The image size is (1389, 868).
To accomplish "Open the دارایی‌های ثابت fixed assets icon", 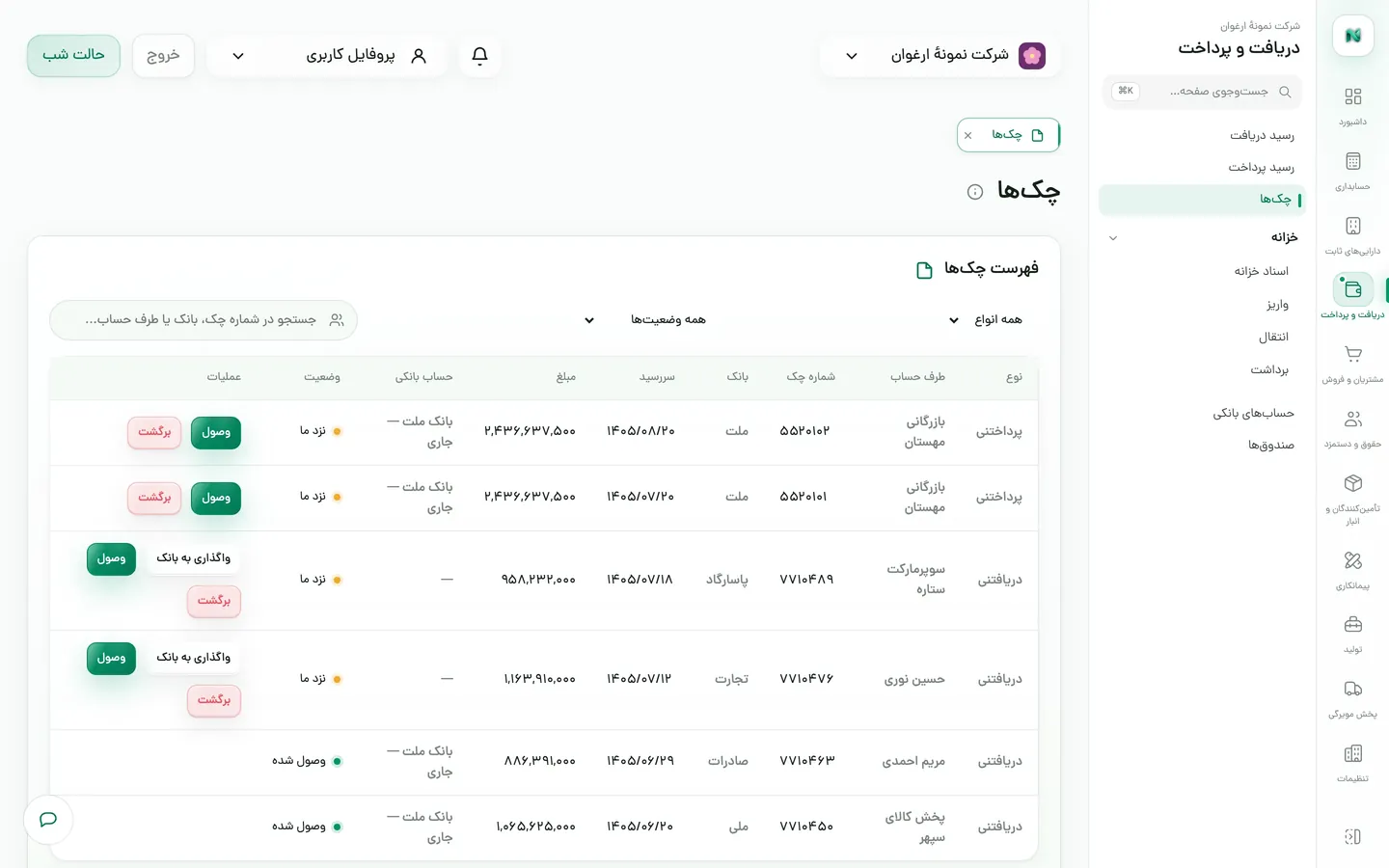I will pyautogui.click(x=1352, y=226).
